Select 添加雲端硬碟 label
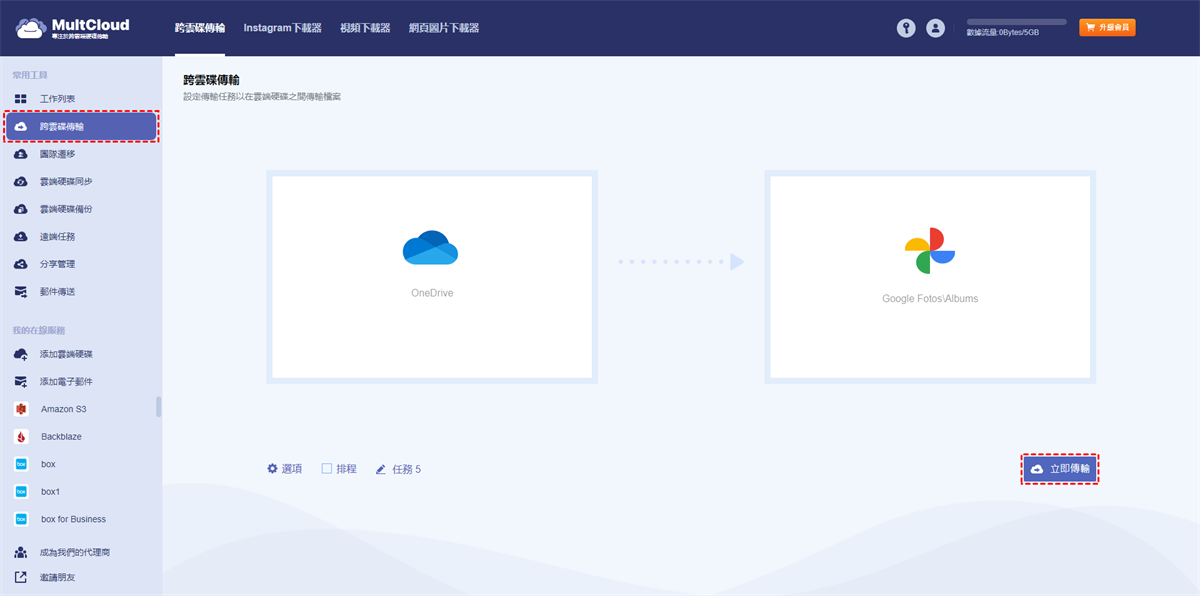Screen dimensions: 1200x596 pyautogui.click(x=66, y=354)
